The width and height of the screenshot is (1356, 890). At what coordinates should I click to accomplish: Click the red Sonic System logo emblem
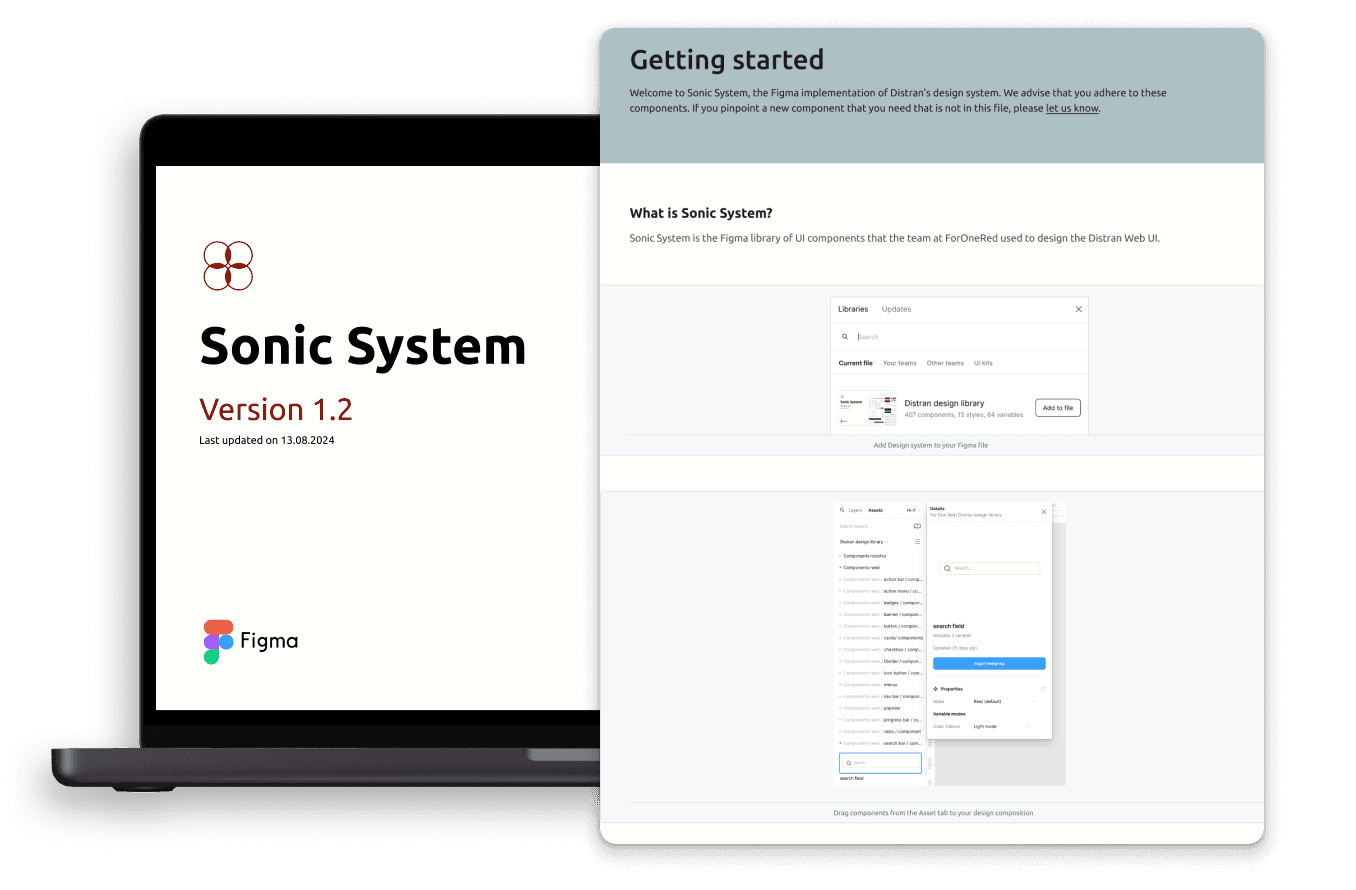pyautogui.click(x=228, y=266)
